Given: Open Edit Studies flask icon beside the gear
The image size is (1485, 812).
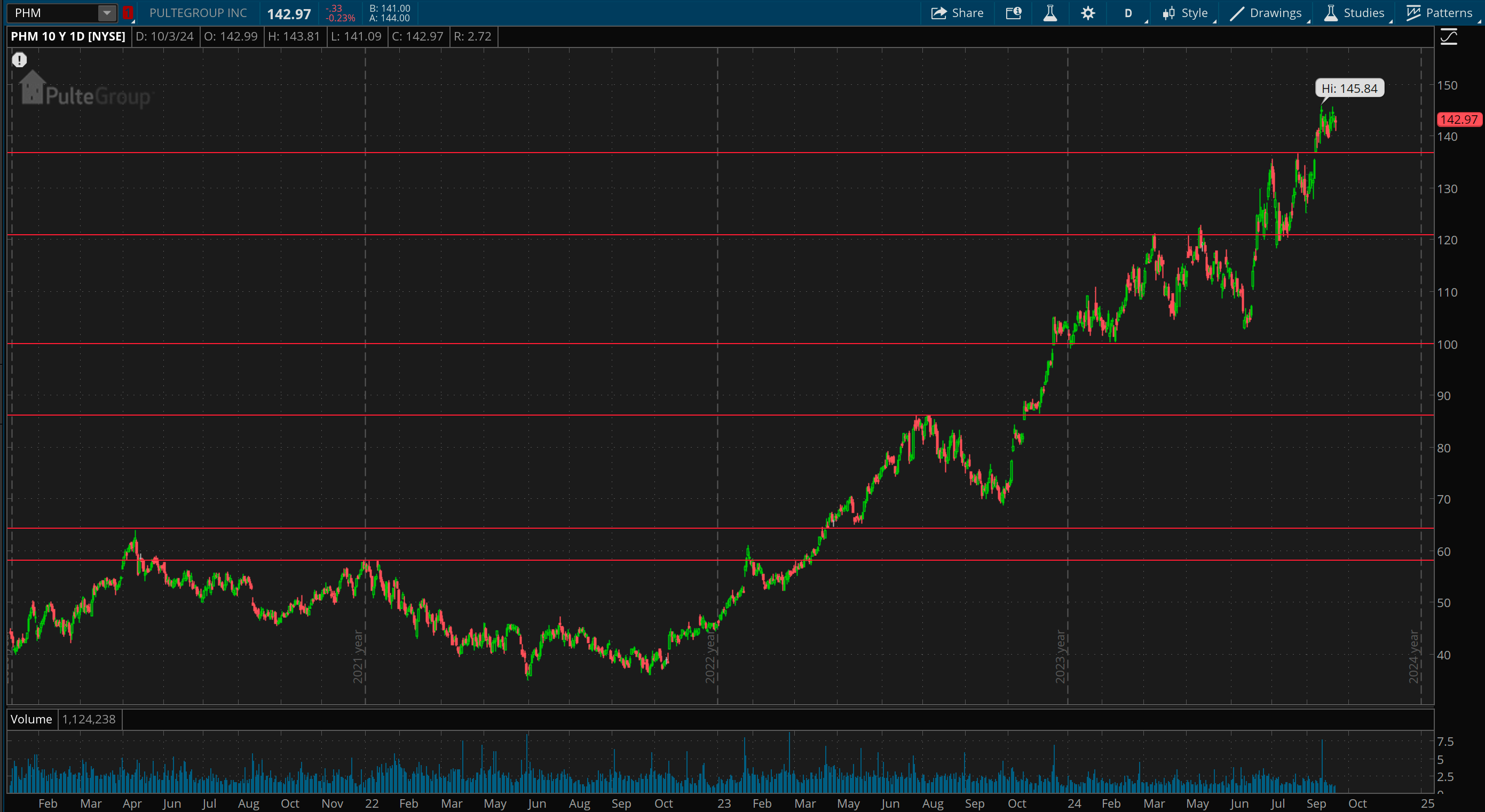Looking at the screenshot, I should click(1050, 13).
